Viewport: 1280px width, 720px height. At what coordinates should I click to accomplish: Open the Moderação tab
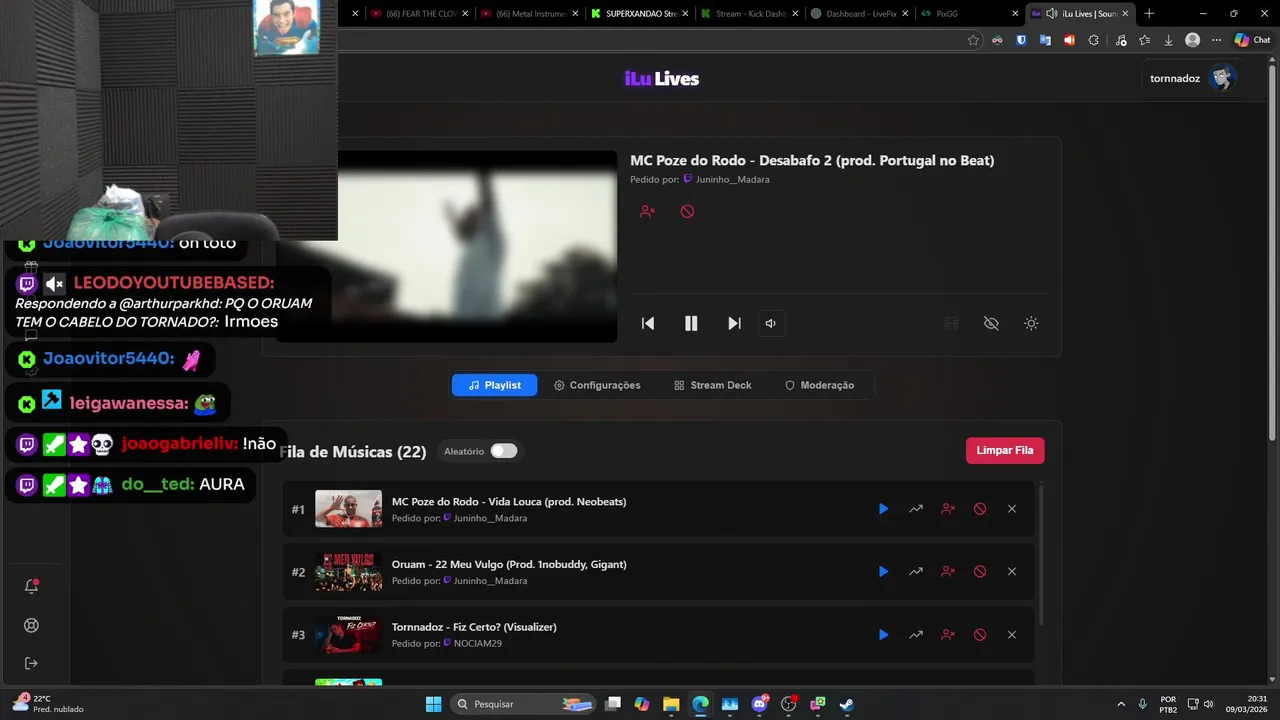(819, 385)
